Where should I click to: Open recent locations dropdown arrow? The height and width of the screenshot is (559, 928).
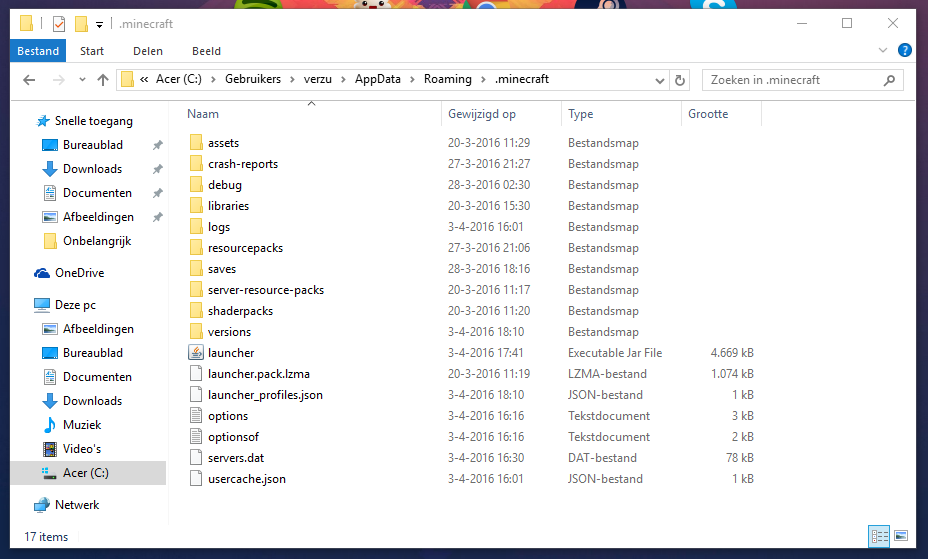pos(82,80)
